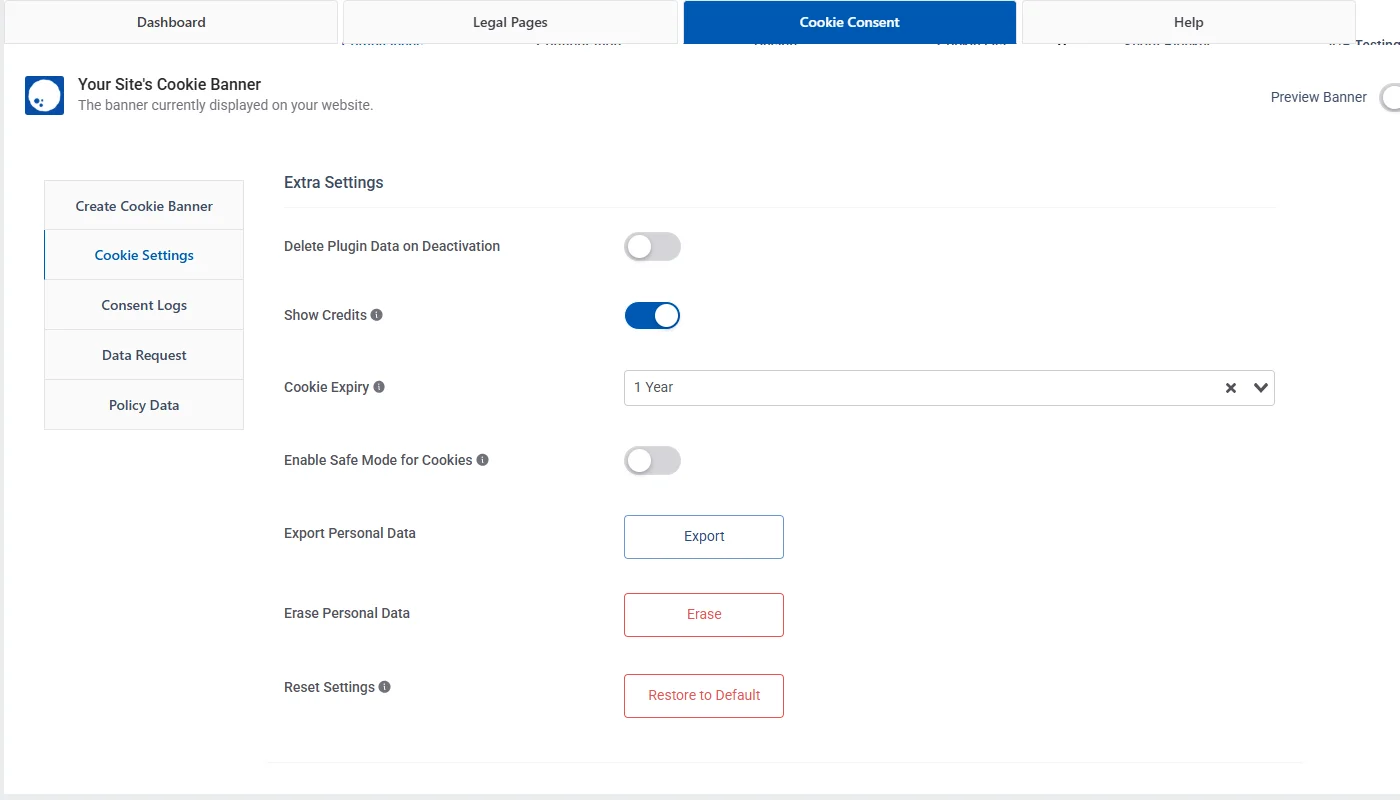Click the Export button
This screenshot has width=1400, height=800.
[704, 537]
